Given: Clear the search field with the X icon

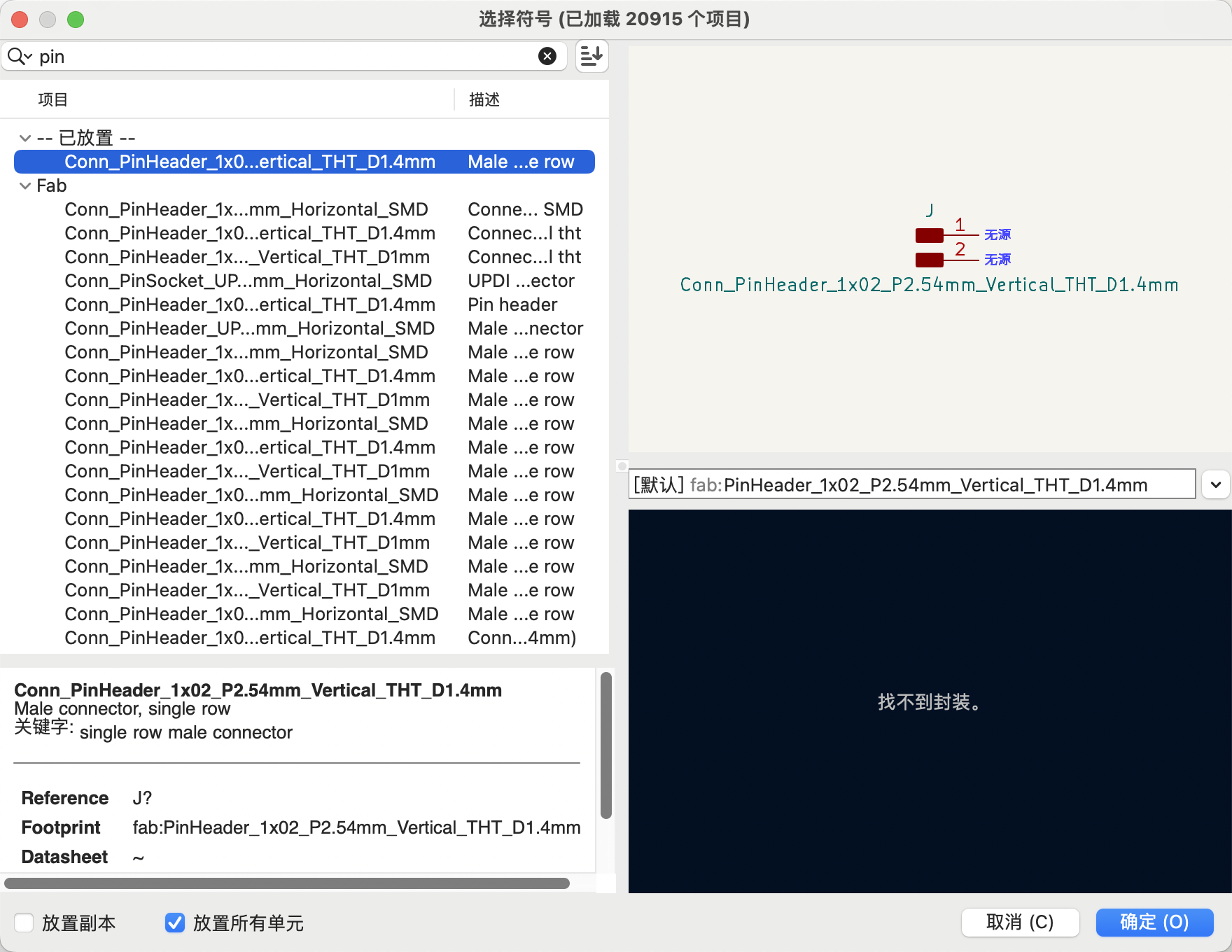Looking at the screenshot, I should pyautogui.click(x=547, y=56).
